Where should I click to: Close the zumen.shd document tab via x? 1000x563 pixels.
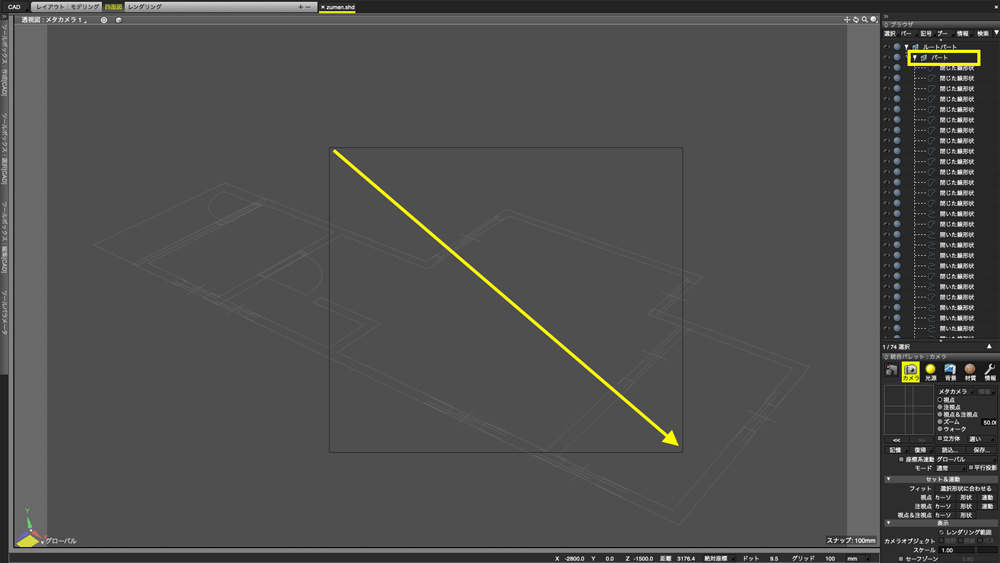(x=323, y=7)
